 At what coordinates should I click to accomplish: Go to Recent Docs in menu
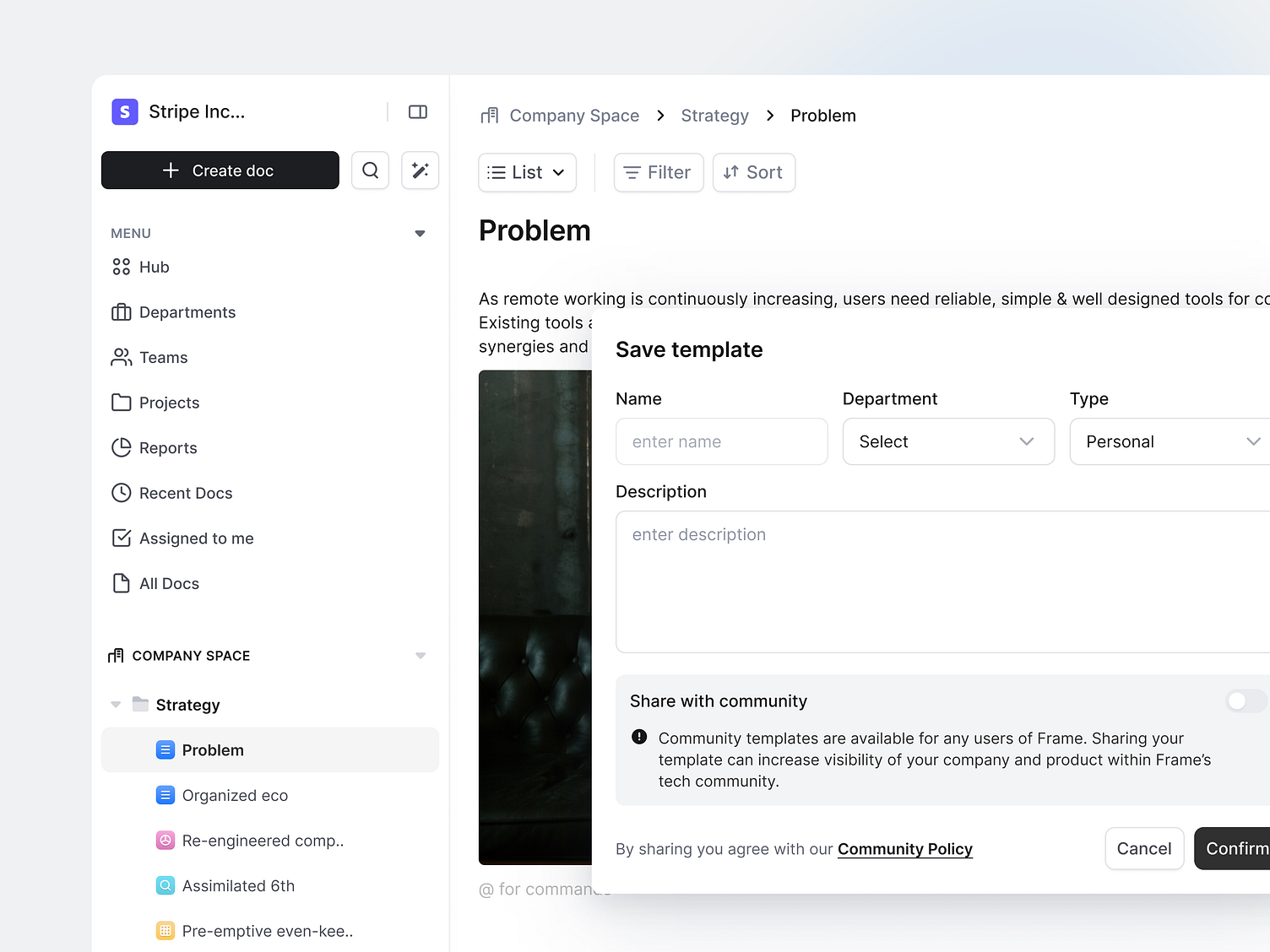185,493
